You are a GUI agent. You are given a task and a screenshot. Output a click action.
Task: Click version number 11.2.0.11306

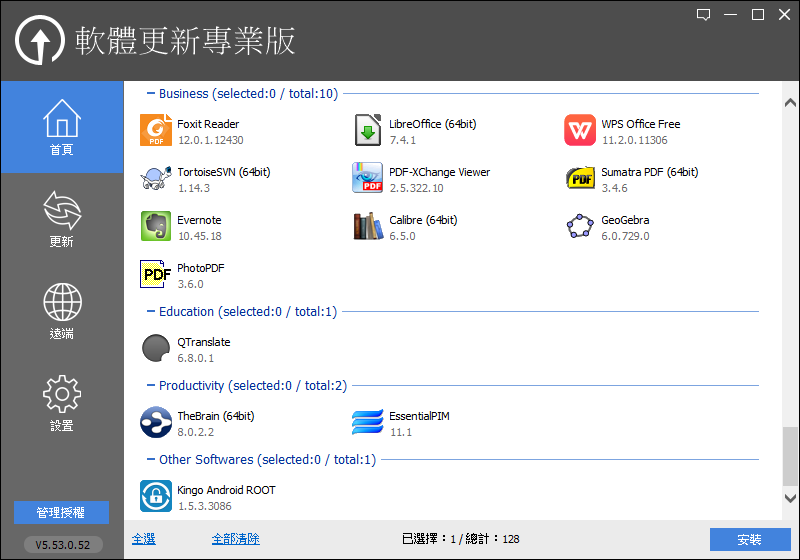coord(635,140)
